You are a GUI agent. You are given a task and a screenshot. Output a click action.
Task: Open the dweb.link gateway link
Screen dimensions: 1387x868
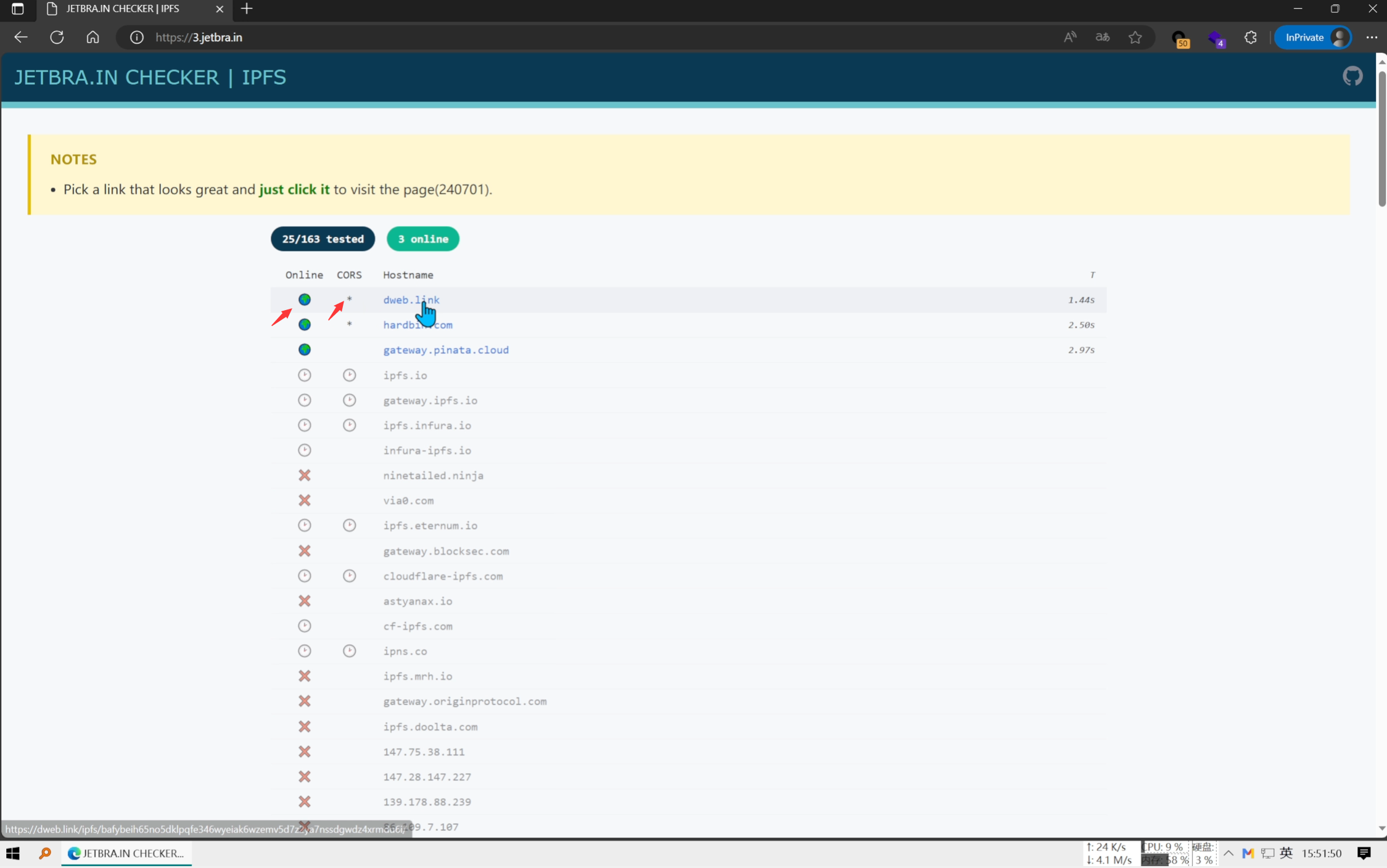click(411, 300)
